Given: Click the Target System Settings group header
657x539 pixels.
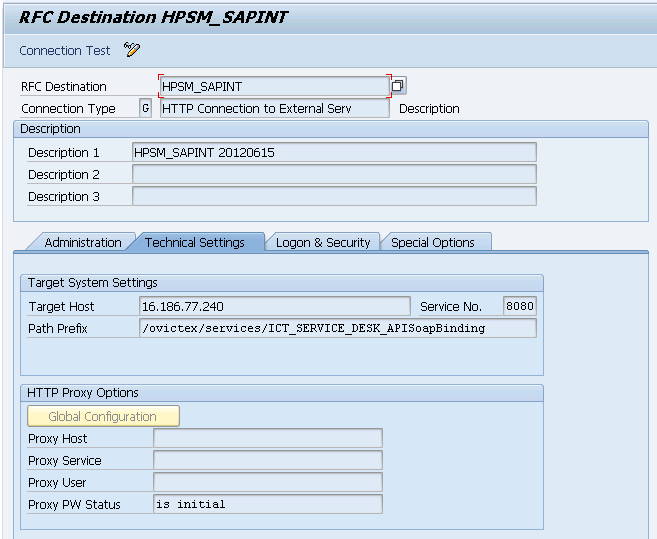Looking at the screenshot, I should (x=282, y=283).
